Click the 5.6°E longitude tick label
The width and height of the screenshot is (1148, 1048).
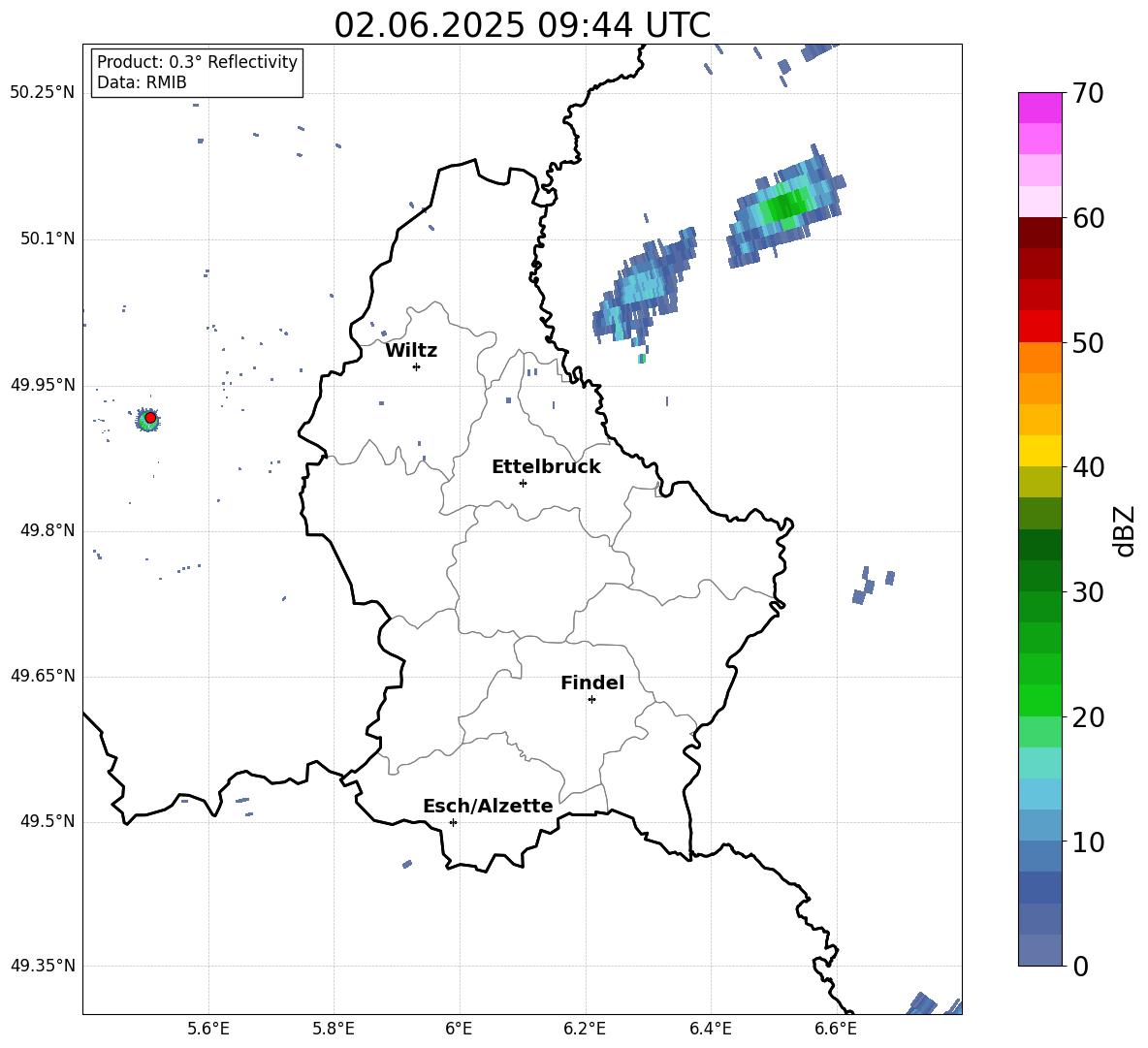tap(208, 1029)
